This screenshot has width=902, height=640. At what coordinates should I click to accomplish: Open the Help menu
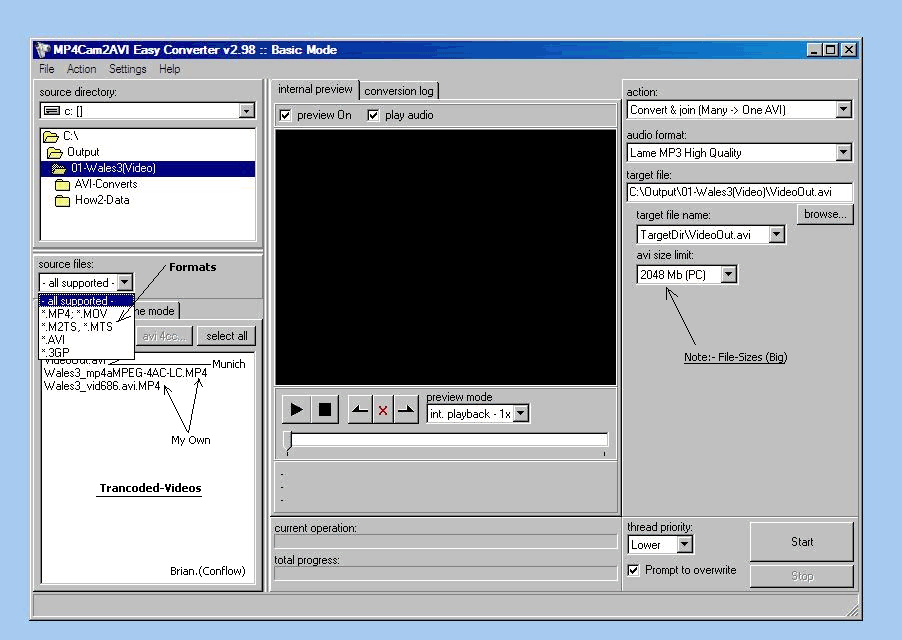(170, 69)
